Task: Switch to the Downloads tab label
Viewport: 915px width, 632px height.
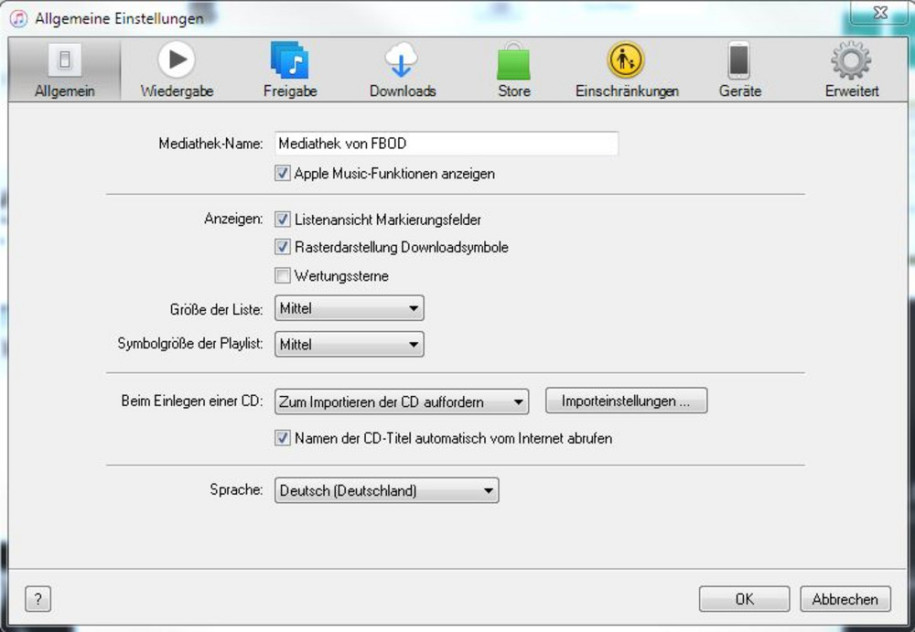Action: tap(403, 91)
